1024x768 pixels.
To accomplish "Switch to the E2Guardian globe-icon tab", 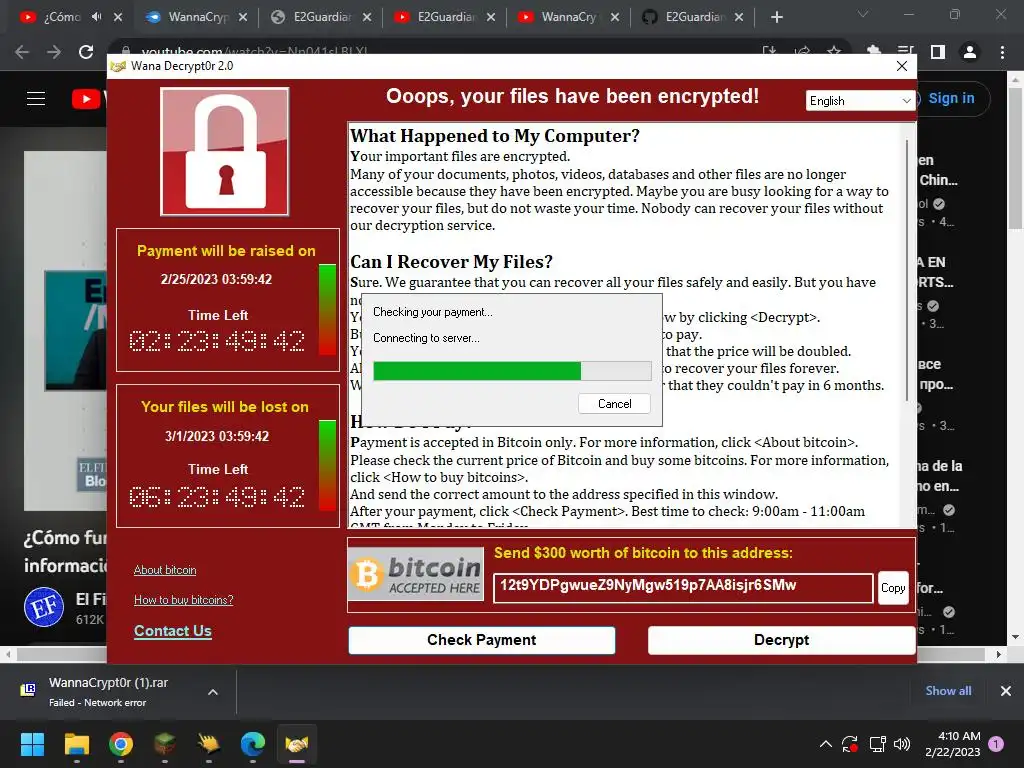I will 321,17.
